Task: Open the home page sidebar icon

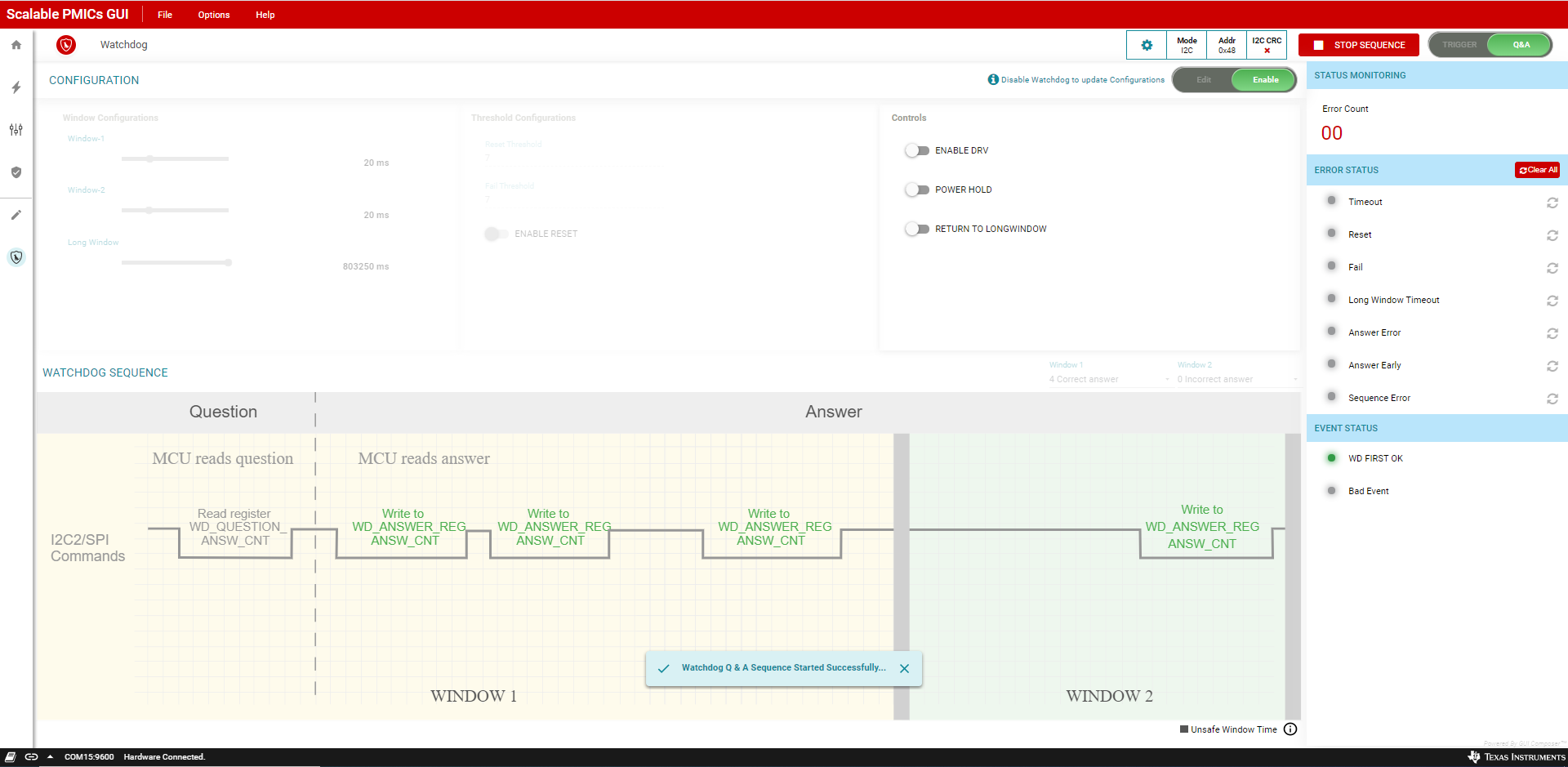Action: click(16, 45)
